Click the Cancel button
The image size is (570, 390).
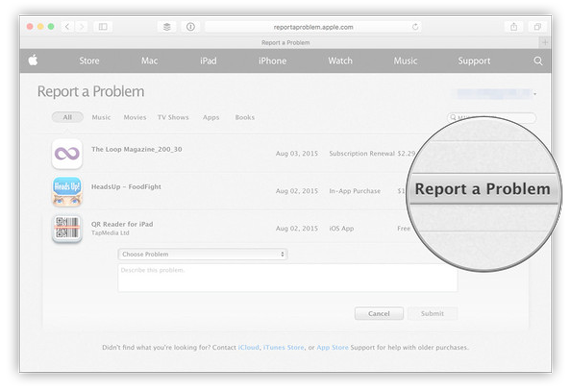click(379, 313)
